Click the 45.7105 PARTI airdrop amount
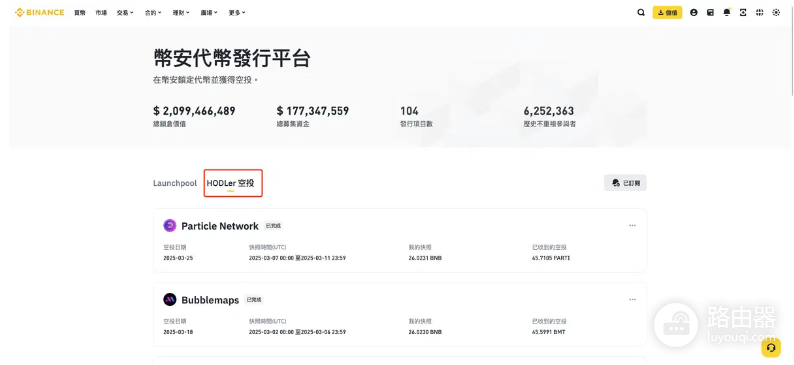 [551, 258]
